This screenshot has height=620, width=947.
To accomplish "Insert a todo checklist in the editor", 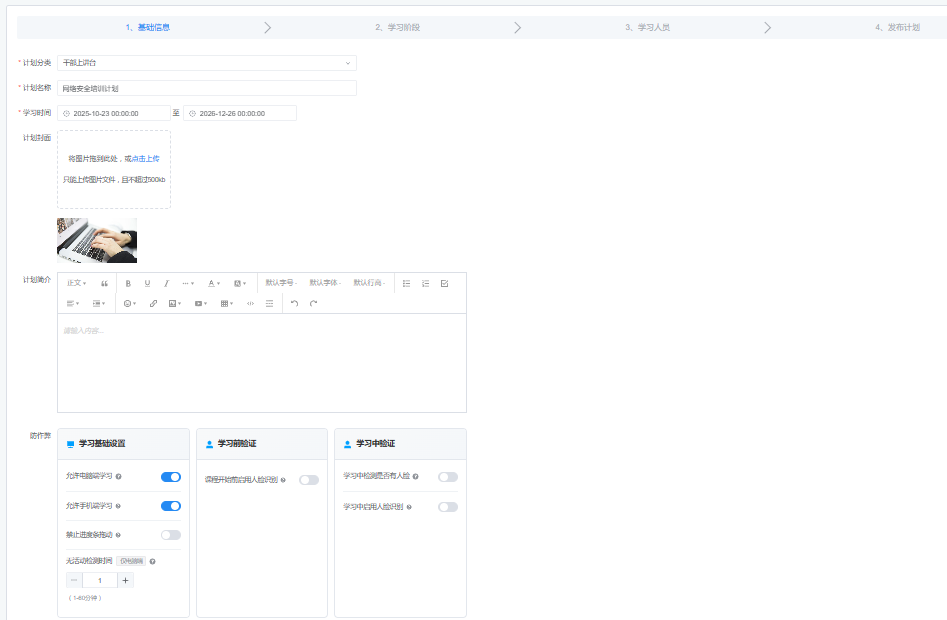I will (444, 283).
